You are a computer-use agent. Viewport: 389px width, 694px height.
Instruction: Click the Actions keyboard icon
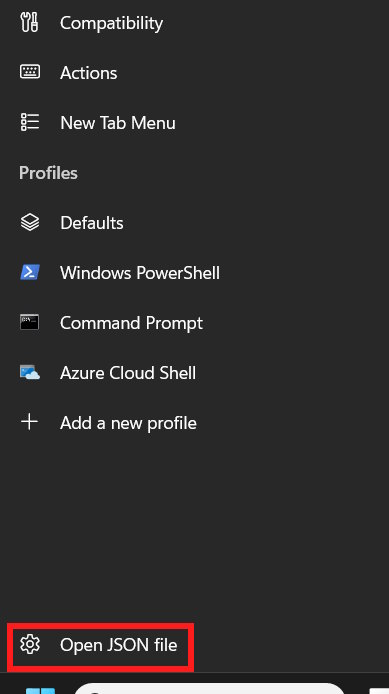[x=30, y=72]
